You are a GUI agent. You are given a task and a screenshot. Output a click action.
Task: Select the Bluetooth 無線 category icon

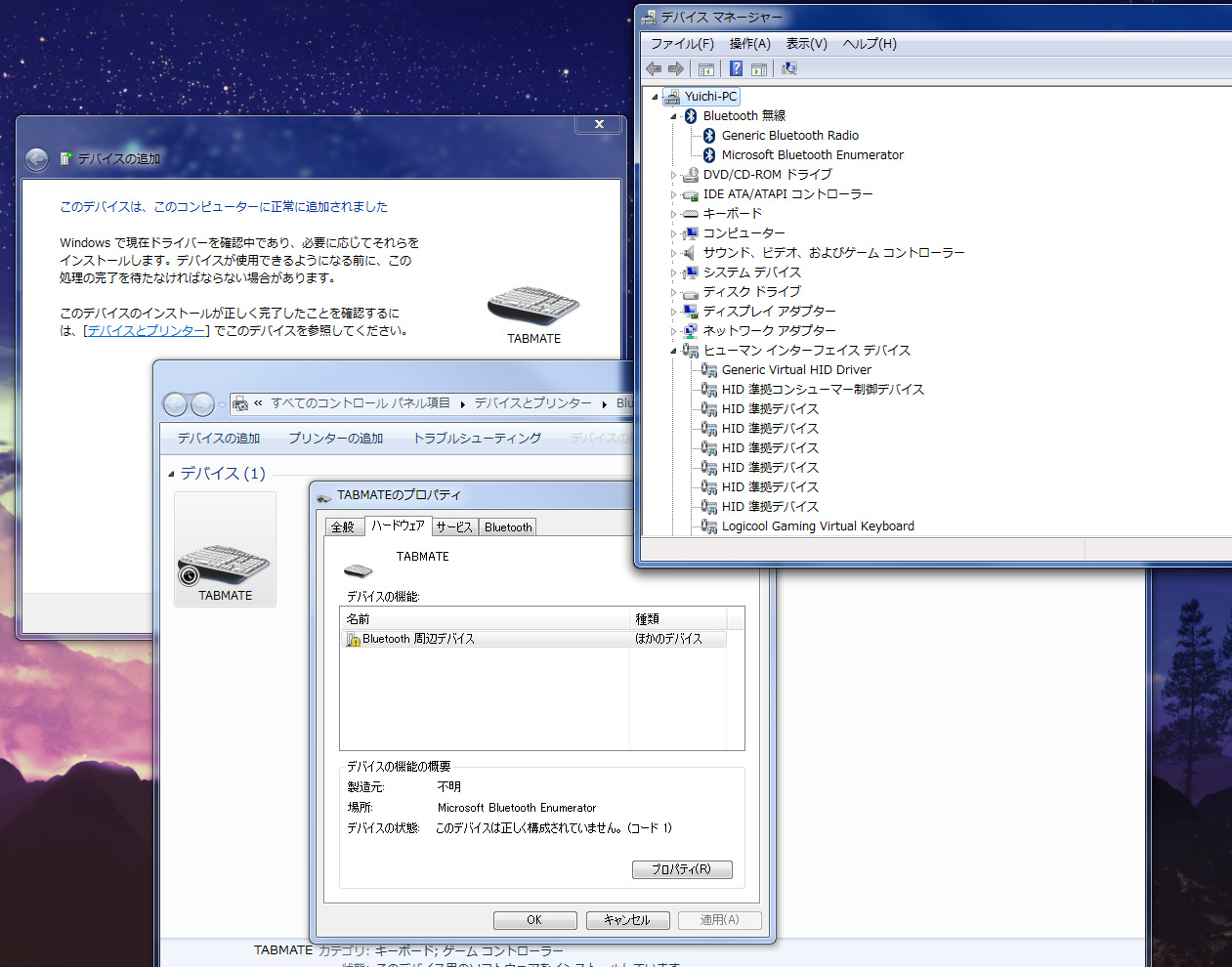691,115
